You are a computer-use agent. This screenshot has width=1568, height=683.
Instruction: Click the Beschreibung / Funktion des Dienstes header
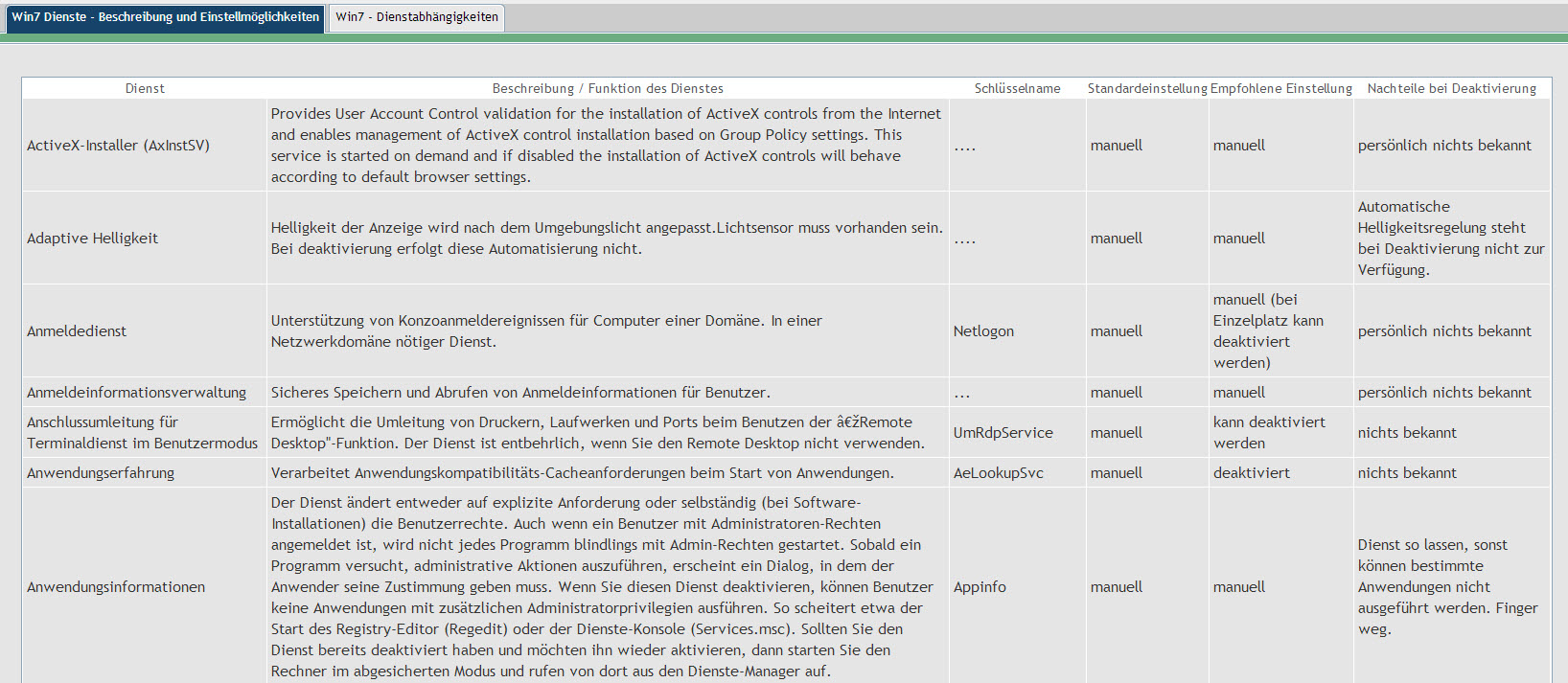[x=608, y=88]
